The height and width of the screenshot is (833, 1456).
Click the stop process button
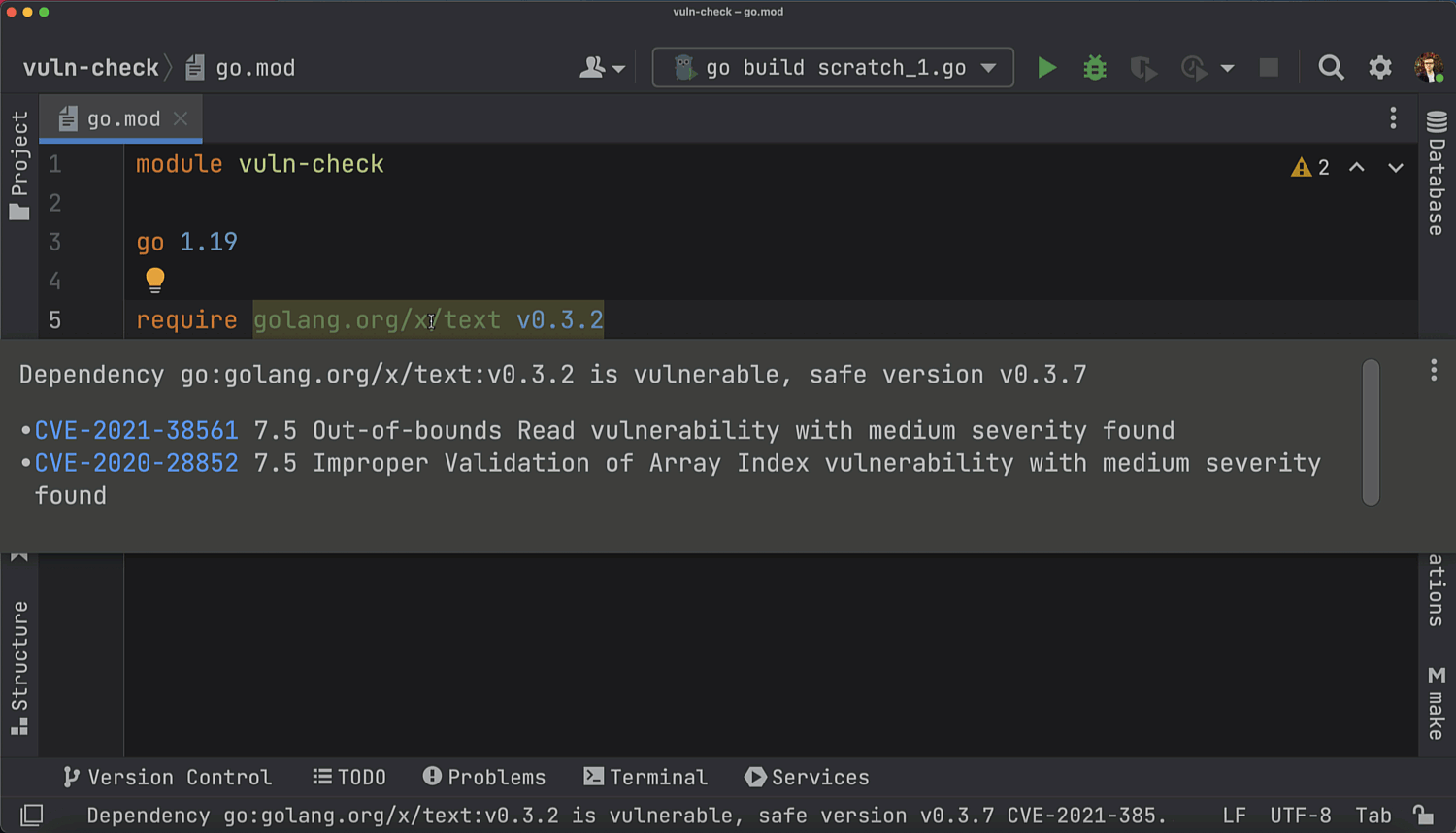1269,68
